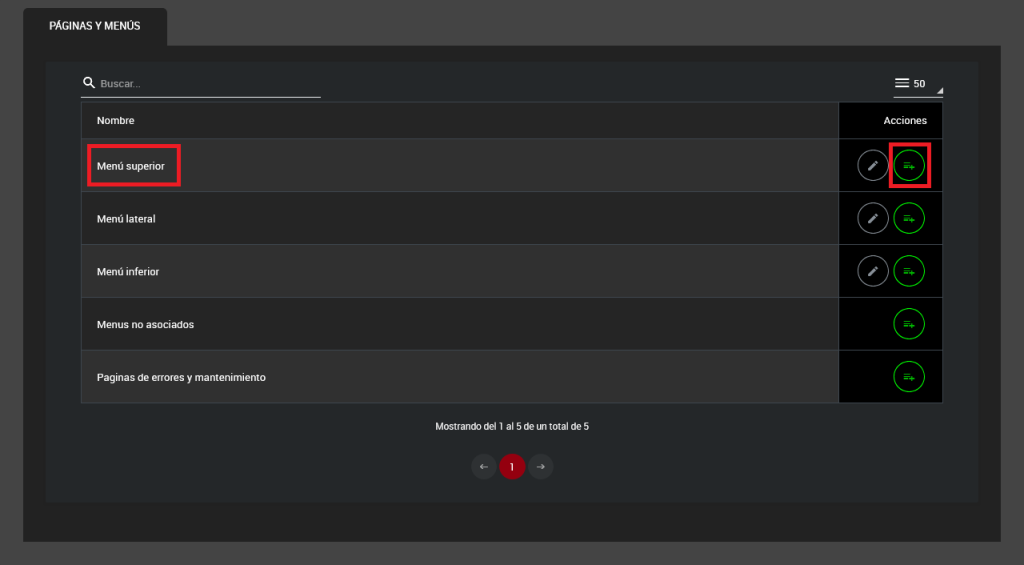This screenshot has width=1024, height=565.
Task: Focus the Buscar search field
Action: point(208,84)
